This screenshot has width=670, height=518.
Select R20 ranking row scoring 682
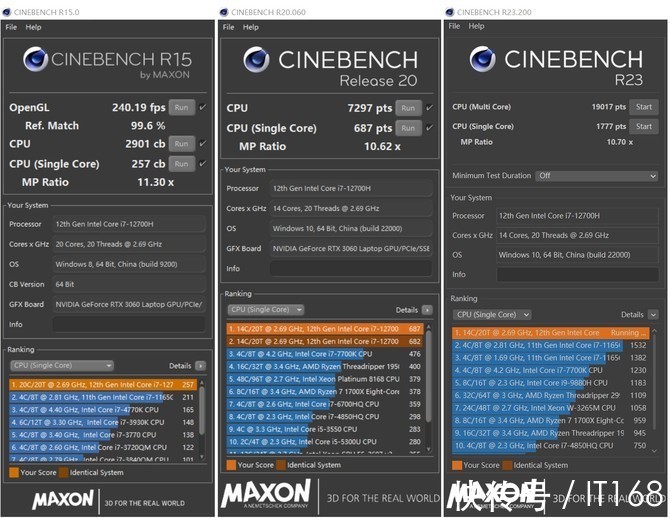click(x=325, y=341)
